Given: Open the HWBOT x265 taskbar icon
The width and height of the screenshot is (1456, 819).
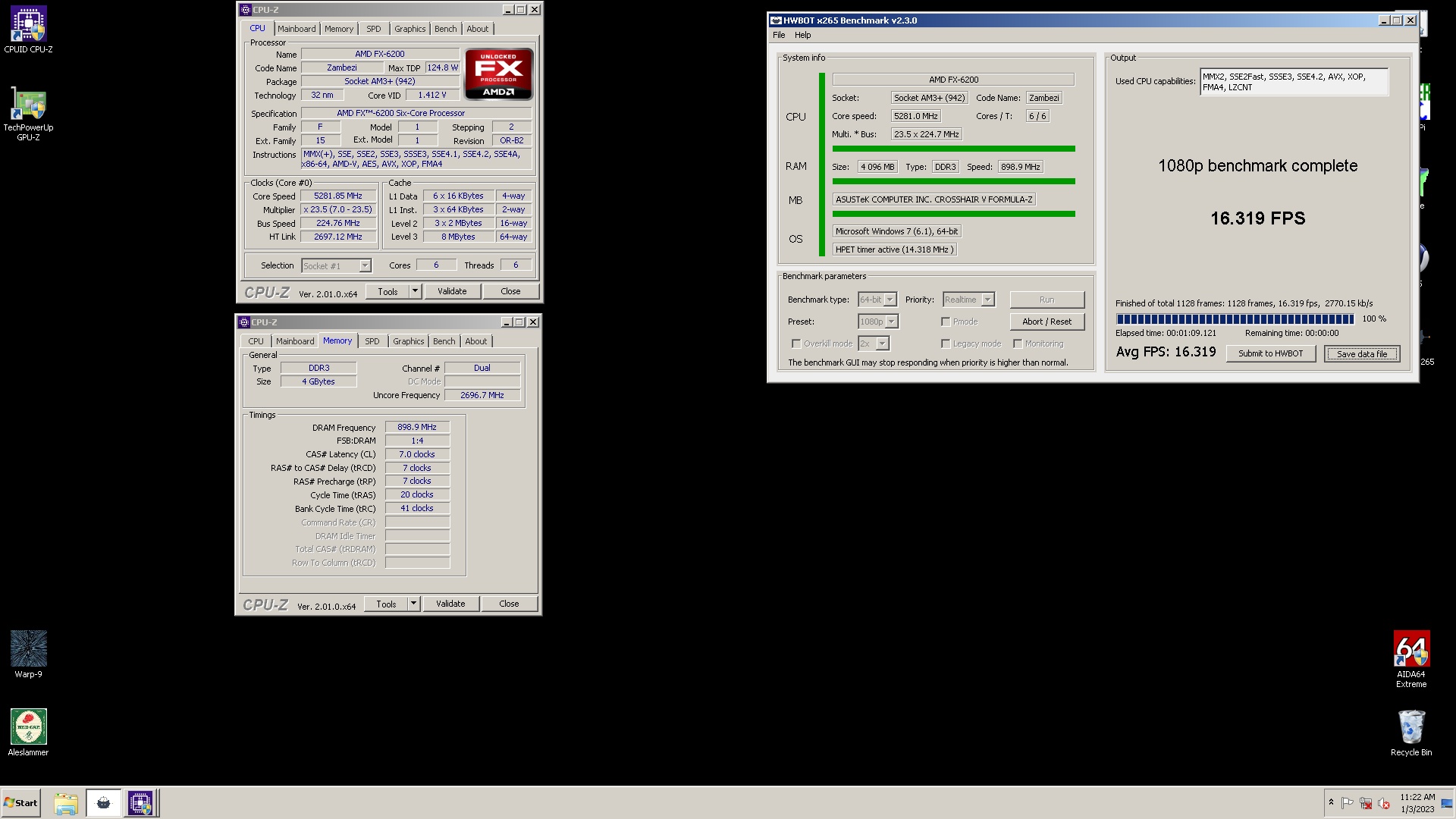Looking at the screenshot, I should tap(103, 802).
